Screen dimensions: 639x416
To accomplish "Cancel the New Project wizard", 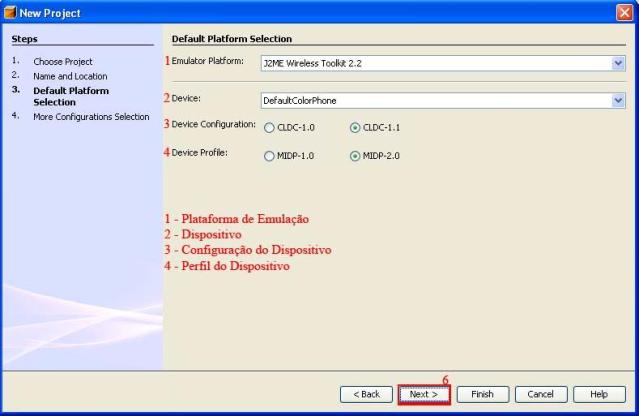I will click(541, 394).
